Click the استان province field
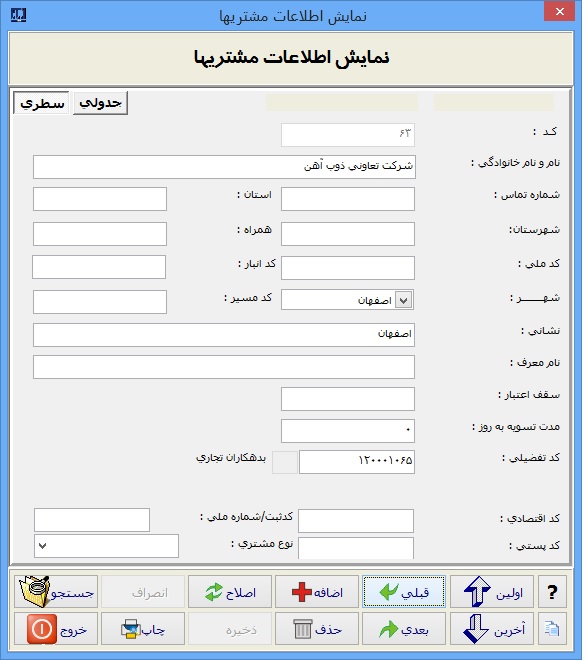585x660 pixels. 100,199
